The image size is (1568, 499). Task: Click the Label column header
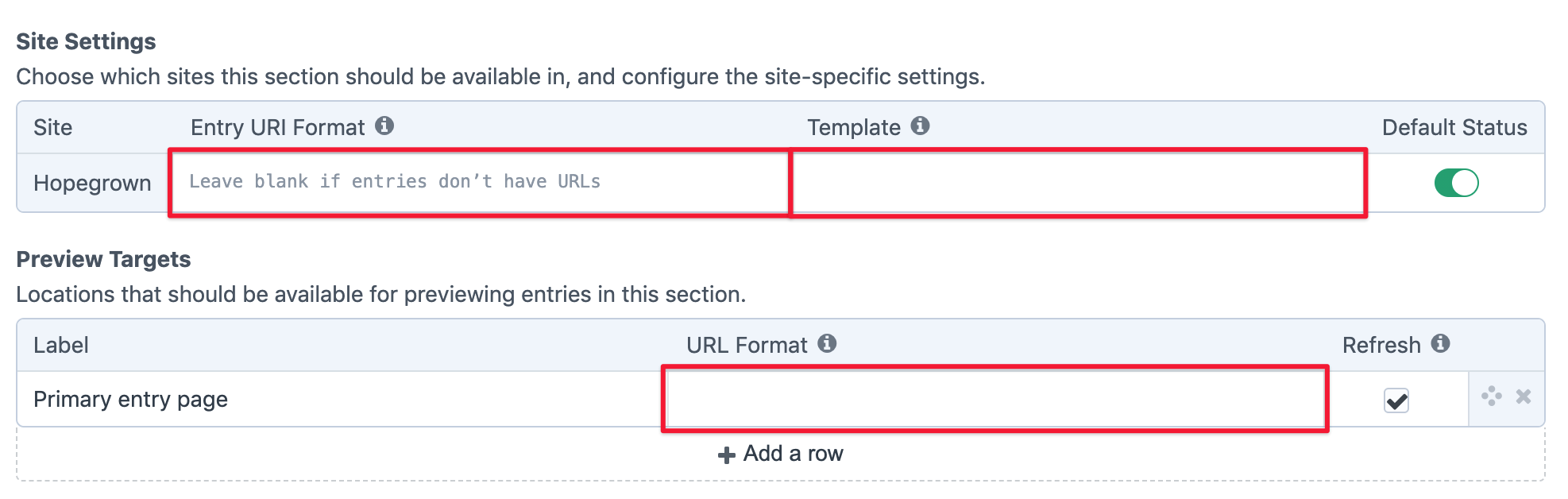[60, 344]
